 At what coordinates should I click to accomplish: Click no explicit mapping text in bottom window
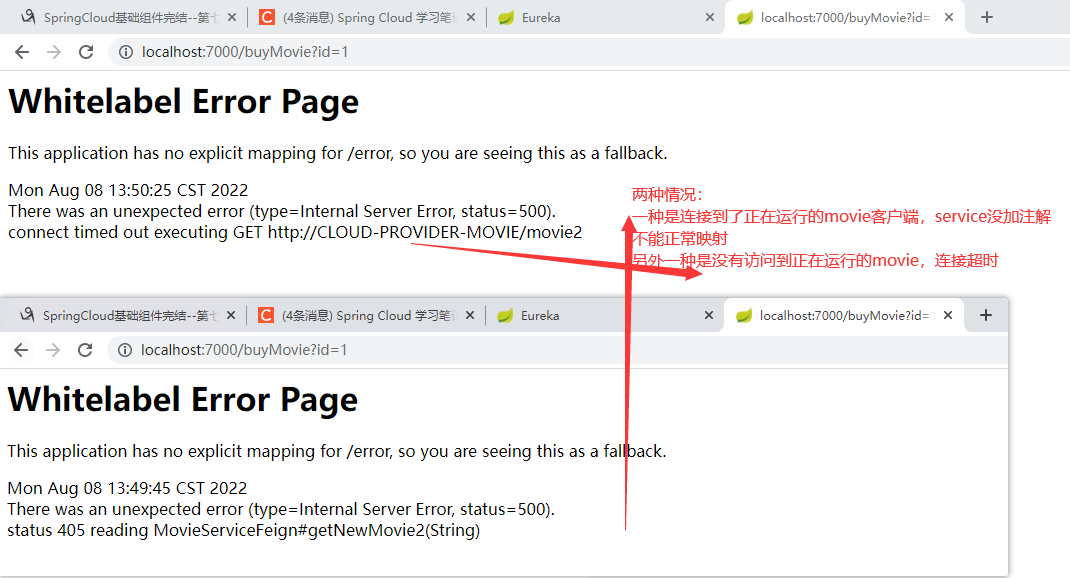[x=337, y=451]
